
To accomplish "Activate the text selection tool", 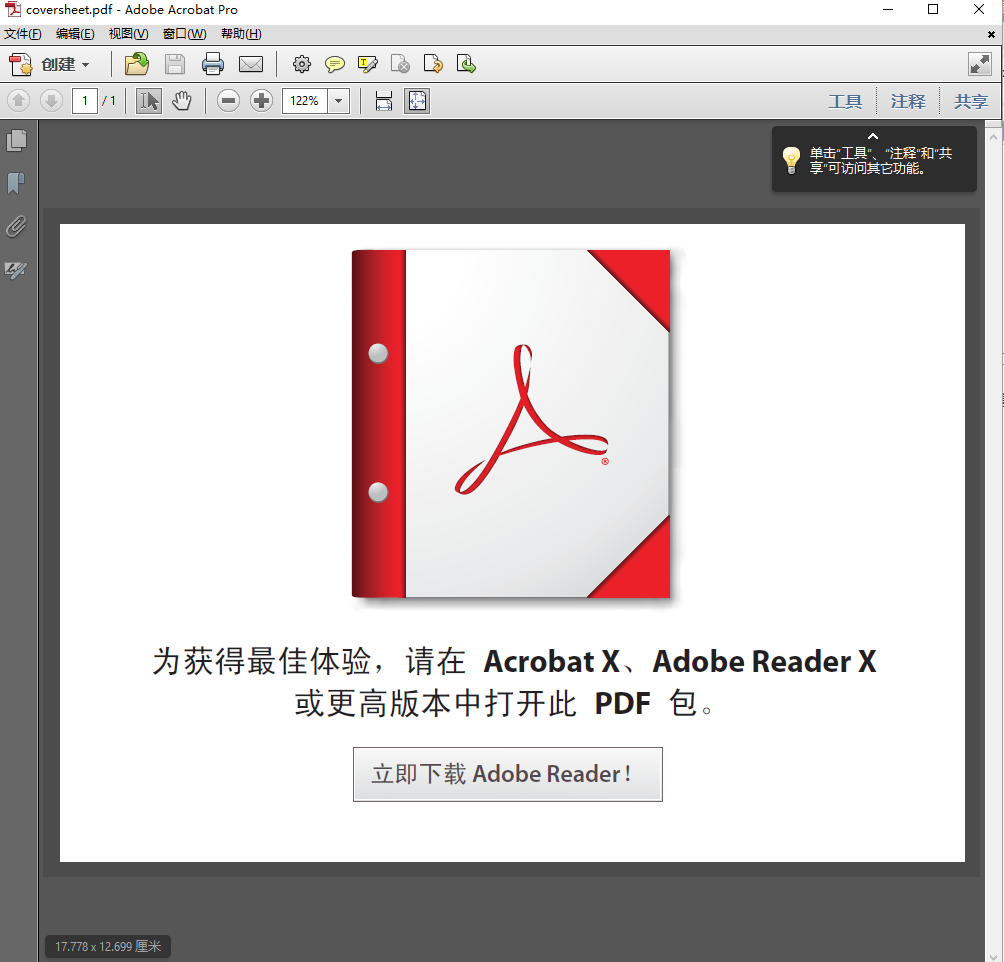I will [x=149, y=101].
